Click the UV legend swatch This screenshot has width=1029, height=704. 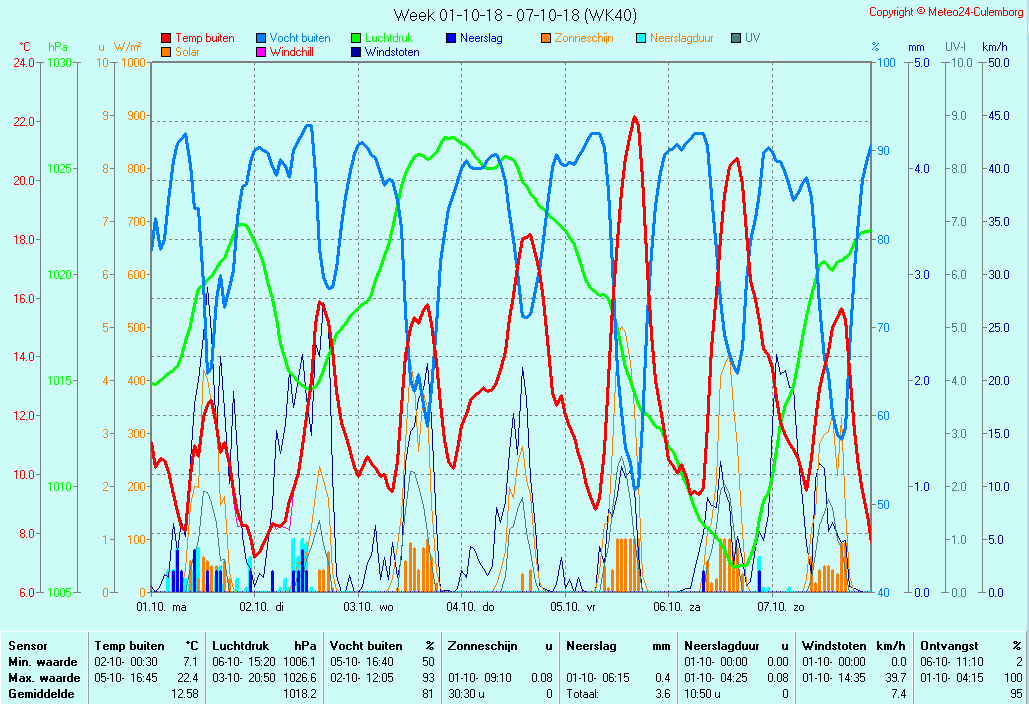tap(735, 38)
